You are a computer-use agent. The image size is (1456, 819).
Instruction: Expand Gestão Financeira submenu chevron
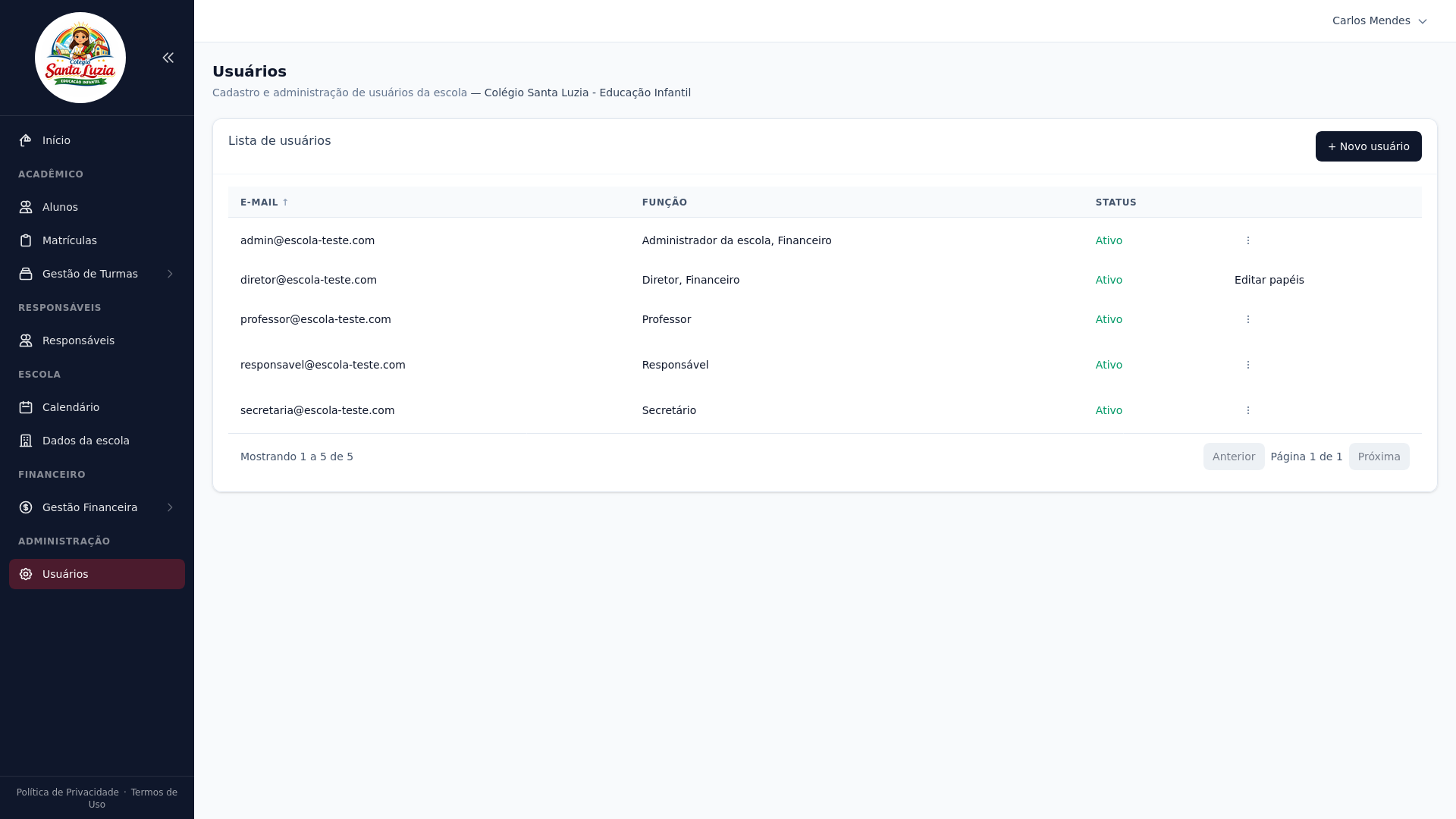(x=170, y=507)
